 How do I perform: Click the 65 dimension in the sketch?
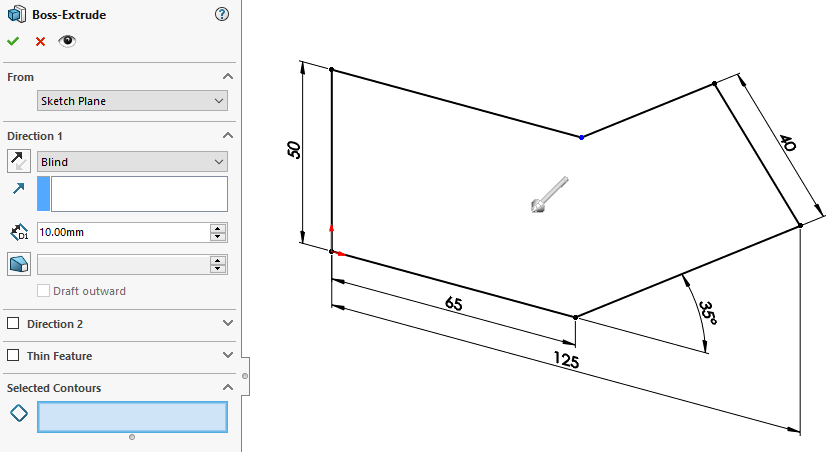(x=454, y=304)
